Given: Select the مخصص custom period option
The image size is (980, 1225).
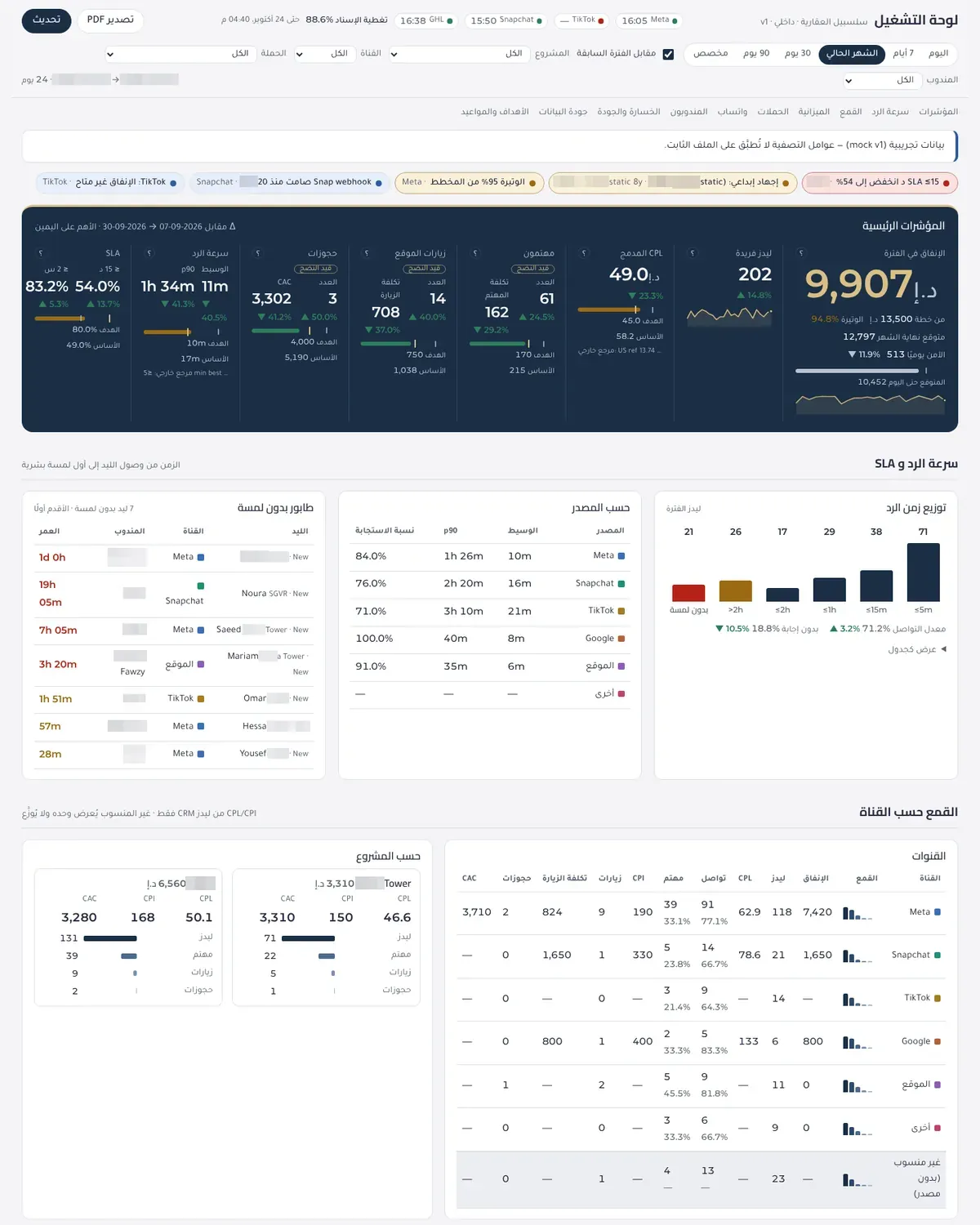Looking at the screenshot, I should pos(710,53).
